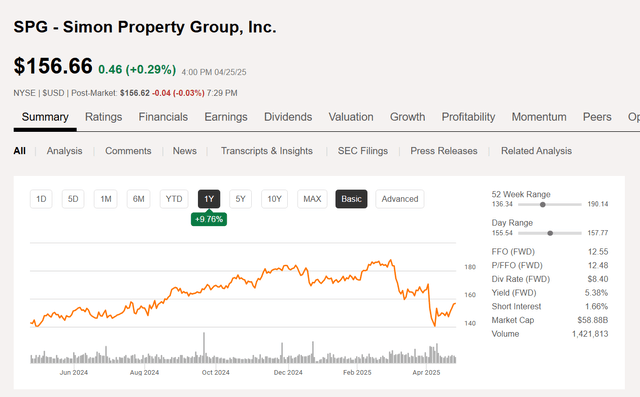640x397 pixels.
Task: Click the Day Range slider marker
Action: pyautogui.click(x=550, y=233)
